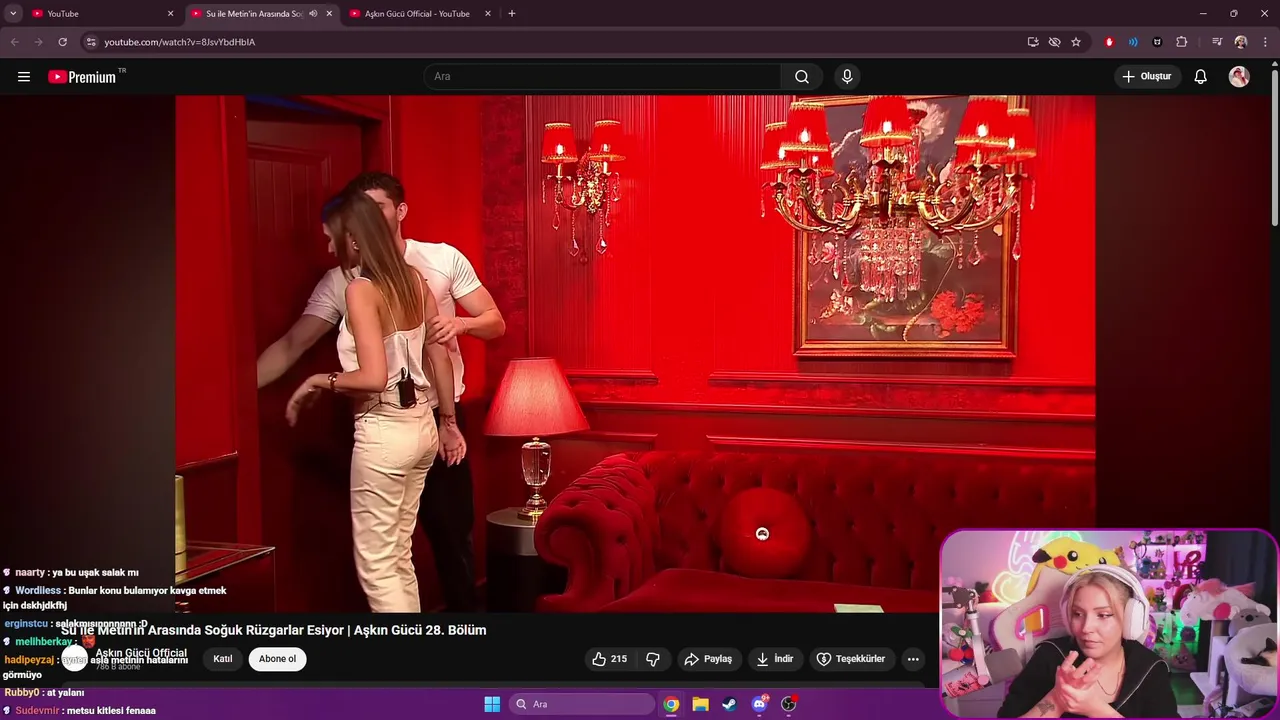Open the YouTube guide hamburger menu
Image resolution: width=1280 pixels, height=720 pixels.
pos(24,77)
